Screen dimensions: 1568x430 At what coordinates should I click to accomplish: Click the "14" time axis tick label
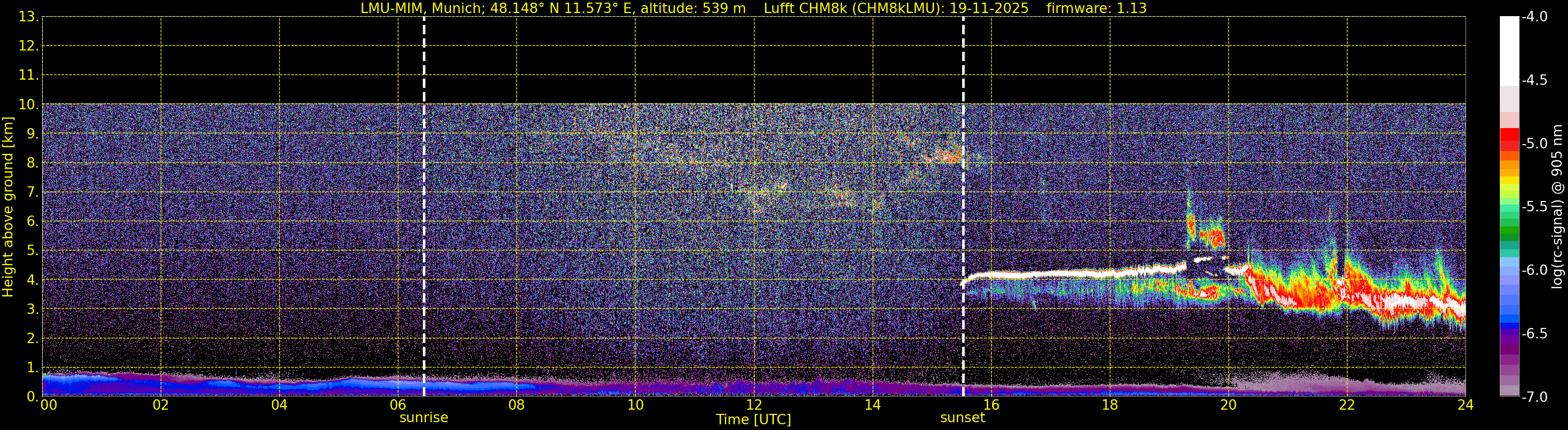[x=872, y=405]
